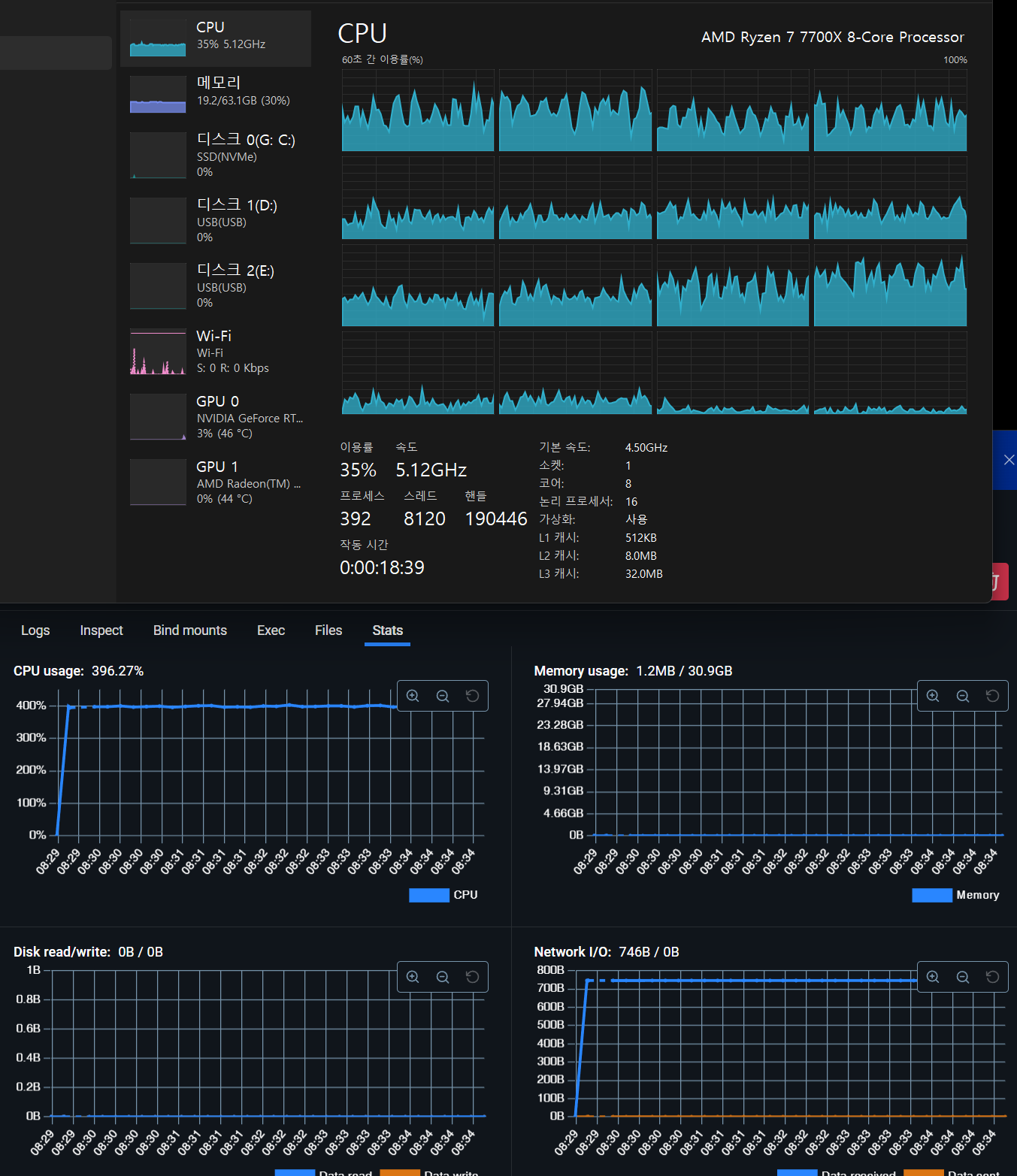Click the blue X button at right edge
The height and width of the screenshot is (1176, 1017).
pos(1008,460)
